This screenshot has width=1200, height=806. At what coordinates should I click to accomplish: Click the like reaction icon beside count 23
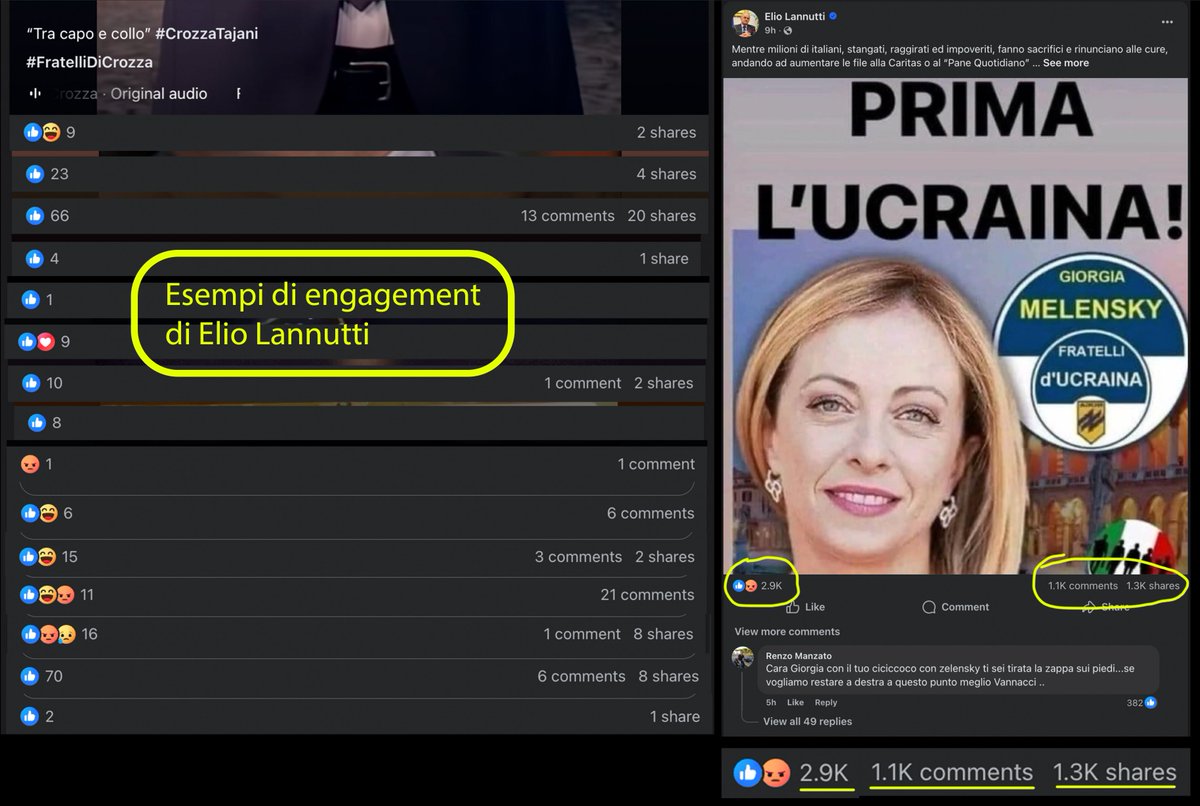(x=35, y=174)
